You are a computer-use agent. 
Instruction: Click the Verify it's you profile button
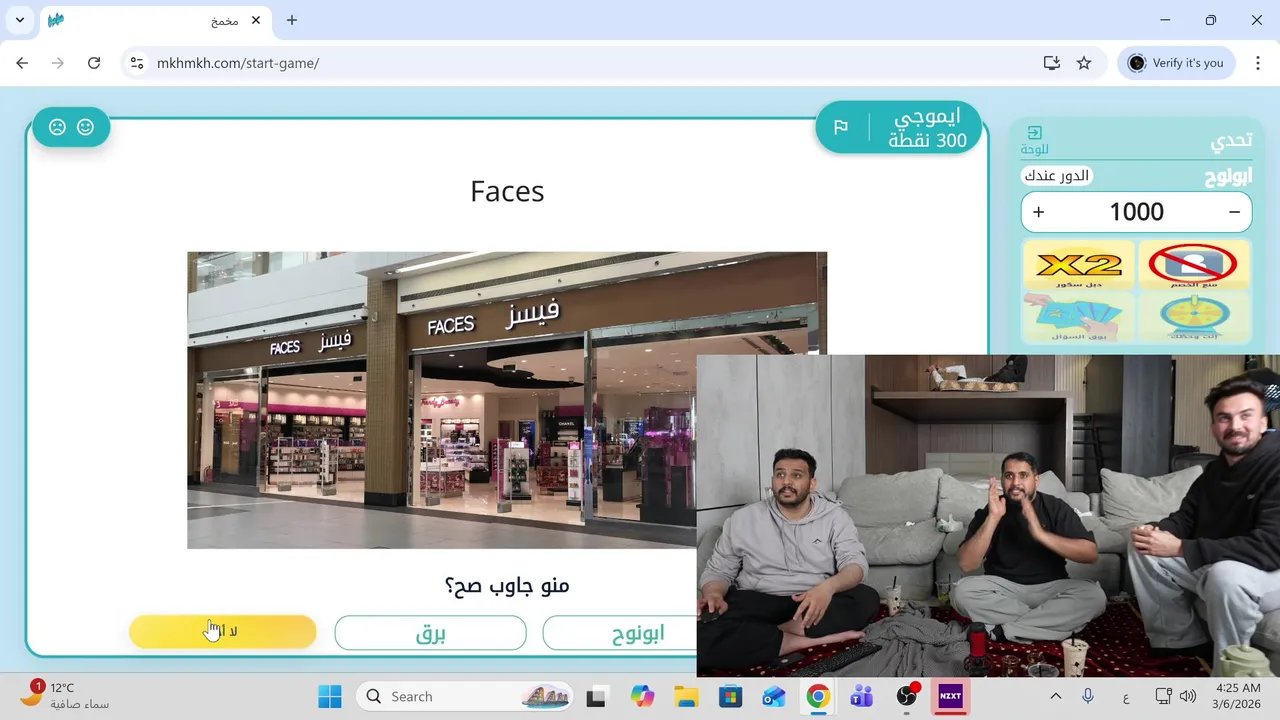click(1175, 63)
